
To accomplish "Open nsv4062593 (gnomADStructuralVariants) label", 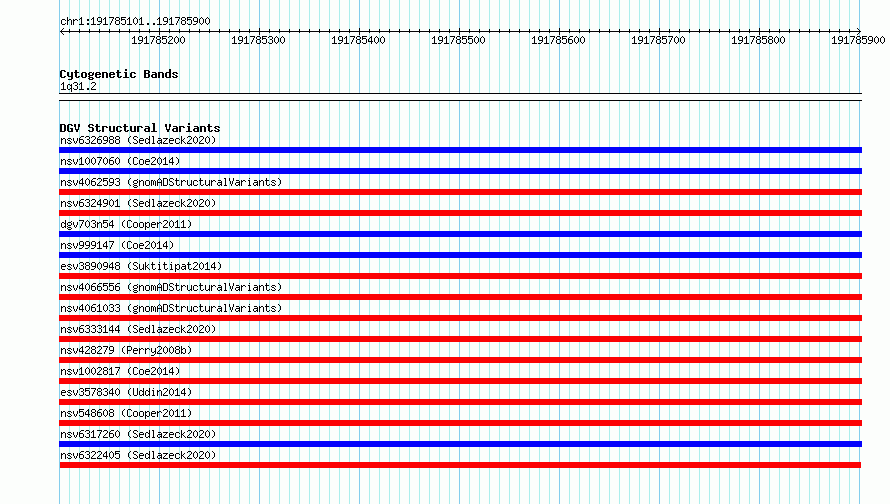I will click(171, 182).
